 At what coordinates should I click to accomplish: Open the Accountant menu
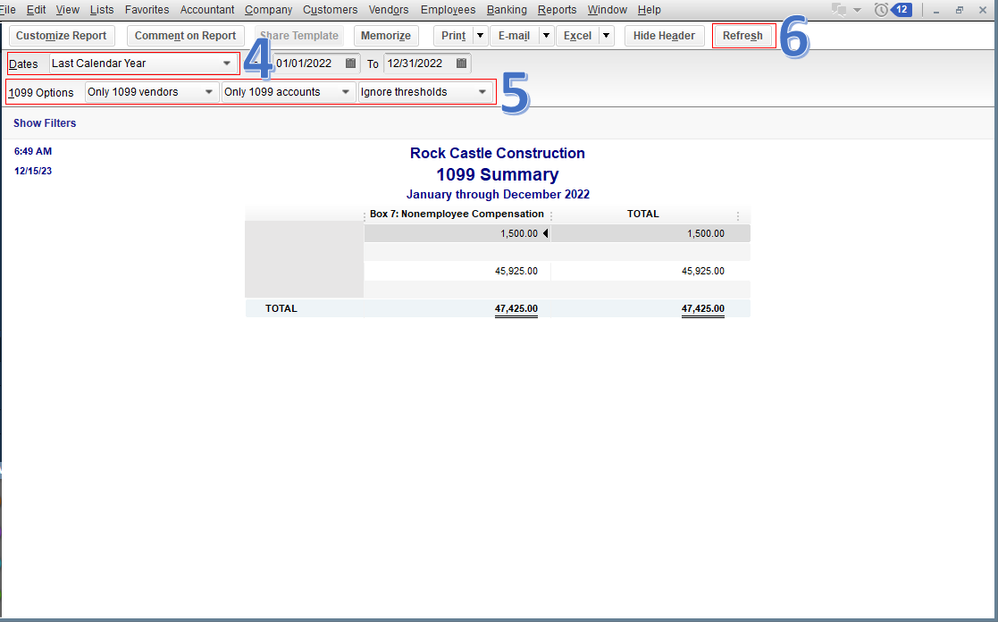click(x=207, y=10)
